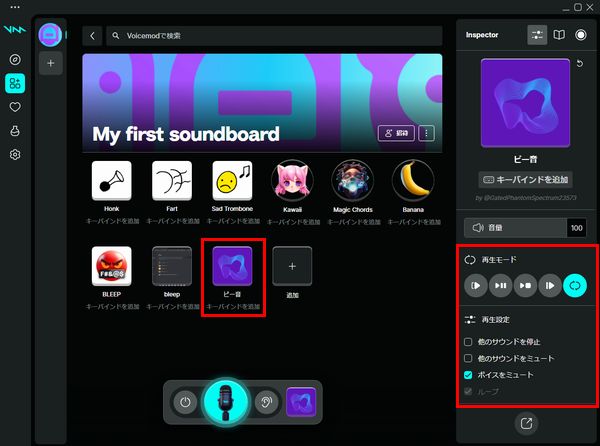This screenshot has height=446, width=600.
Task: Open the heart favorites icon in sidebar
Action: point(15,107)
